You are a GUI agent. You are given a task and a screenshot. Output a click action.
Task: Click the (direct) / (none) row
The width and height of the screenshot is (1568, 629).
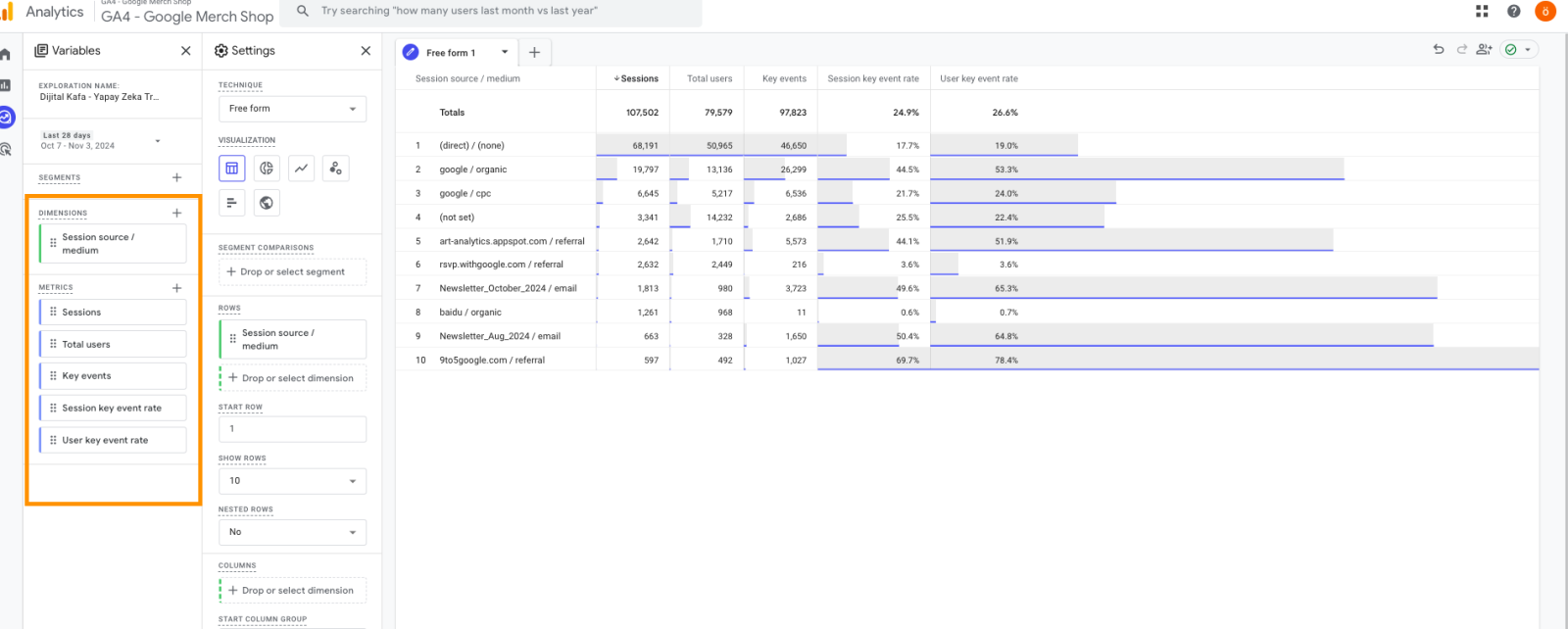point(967,145)
